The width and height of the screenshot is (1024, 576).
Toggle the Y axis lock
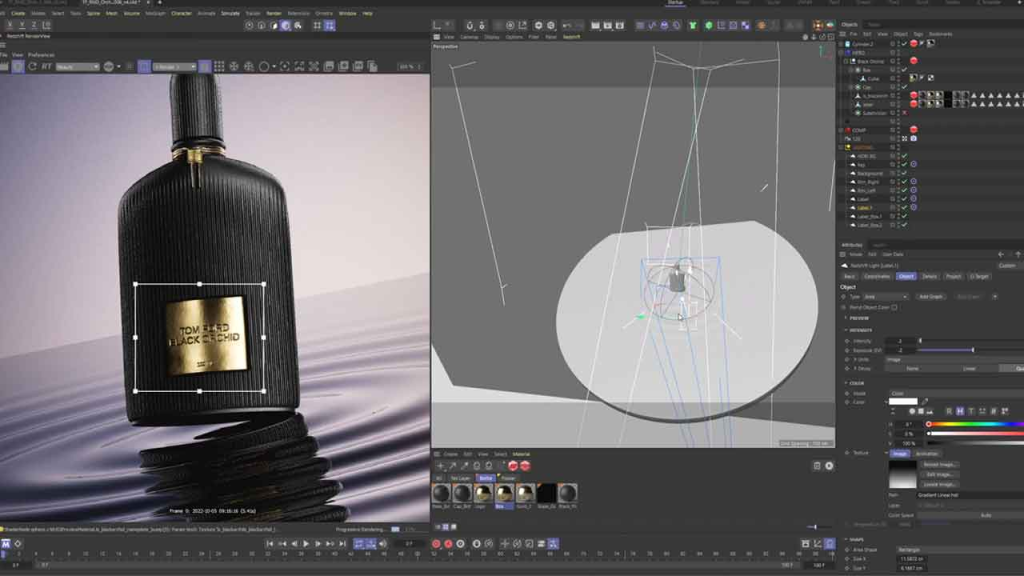[22, 25]
